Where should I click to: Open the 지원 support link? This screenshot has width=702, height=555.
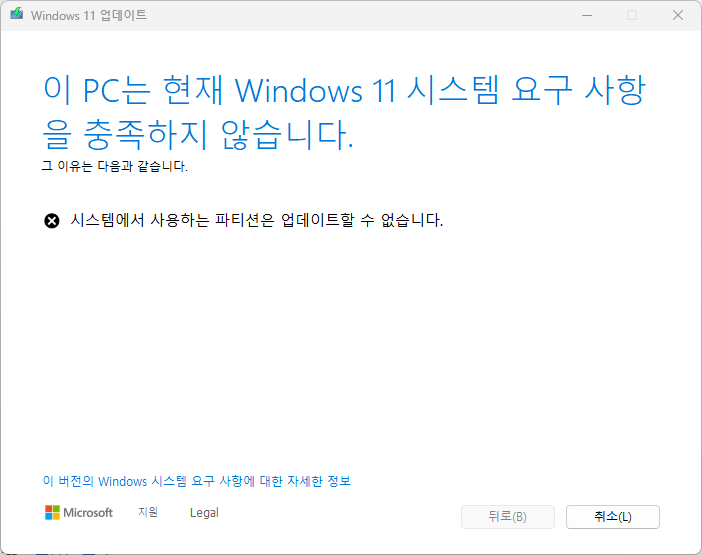pos(148,512)
